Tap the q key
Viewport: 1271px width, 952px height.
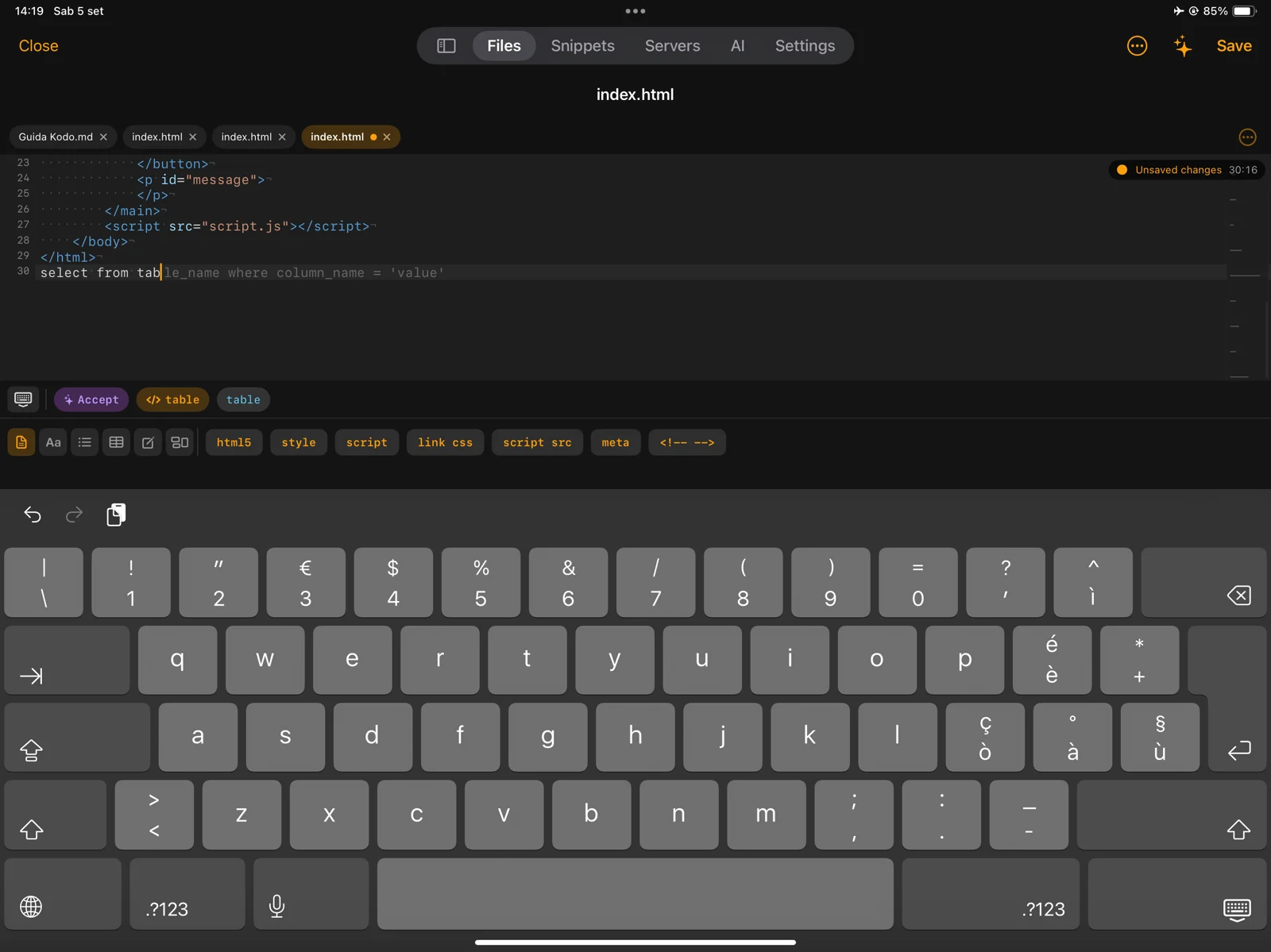177,660
